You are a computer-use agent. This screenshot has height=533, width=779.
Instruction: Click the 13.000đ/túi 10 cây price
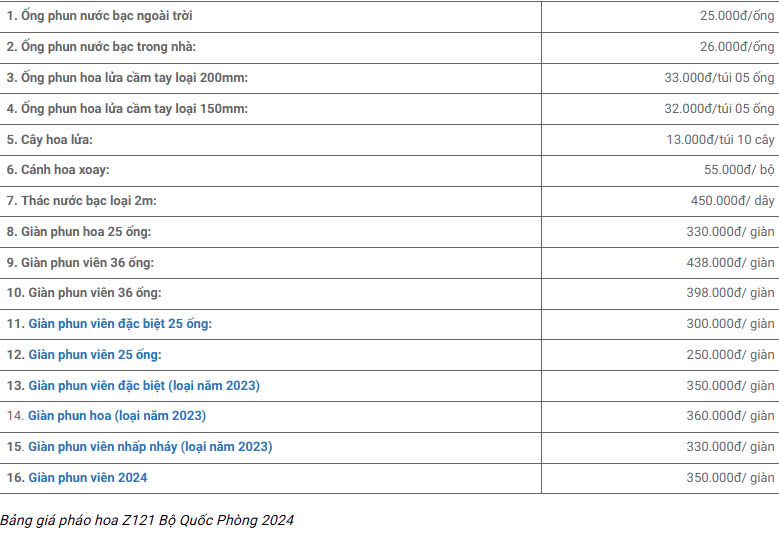pyautogui.click(x=720, y=140)
